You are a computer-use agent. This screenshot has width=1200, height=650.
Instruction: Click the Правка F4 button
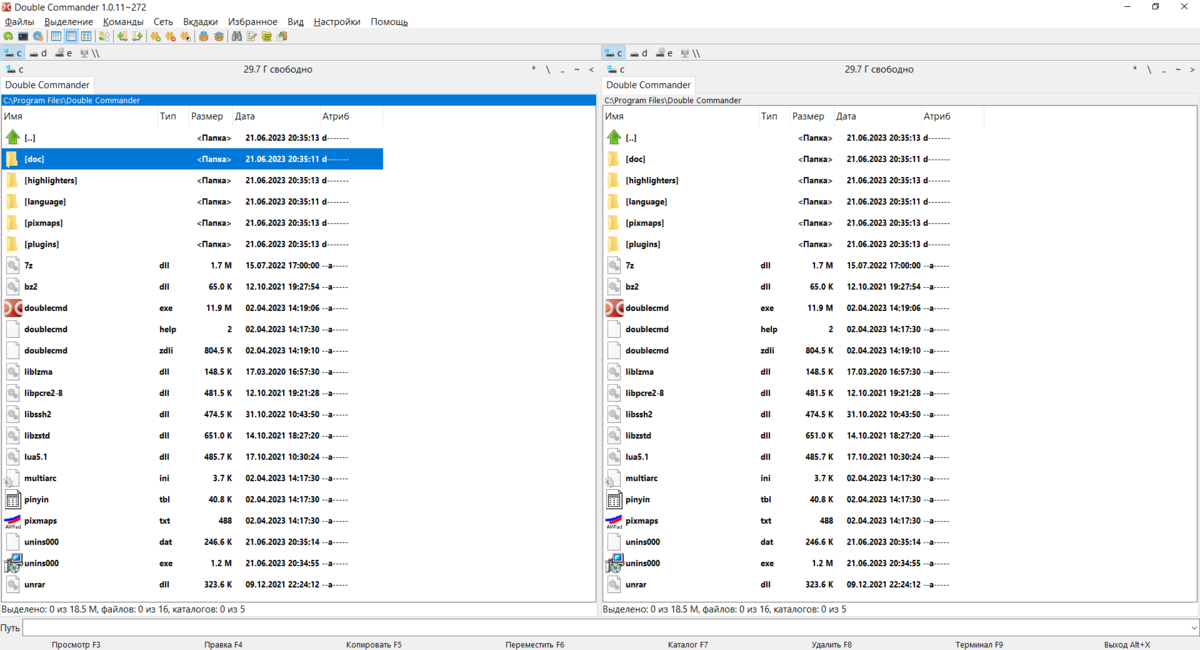(x=223, y=644)
